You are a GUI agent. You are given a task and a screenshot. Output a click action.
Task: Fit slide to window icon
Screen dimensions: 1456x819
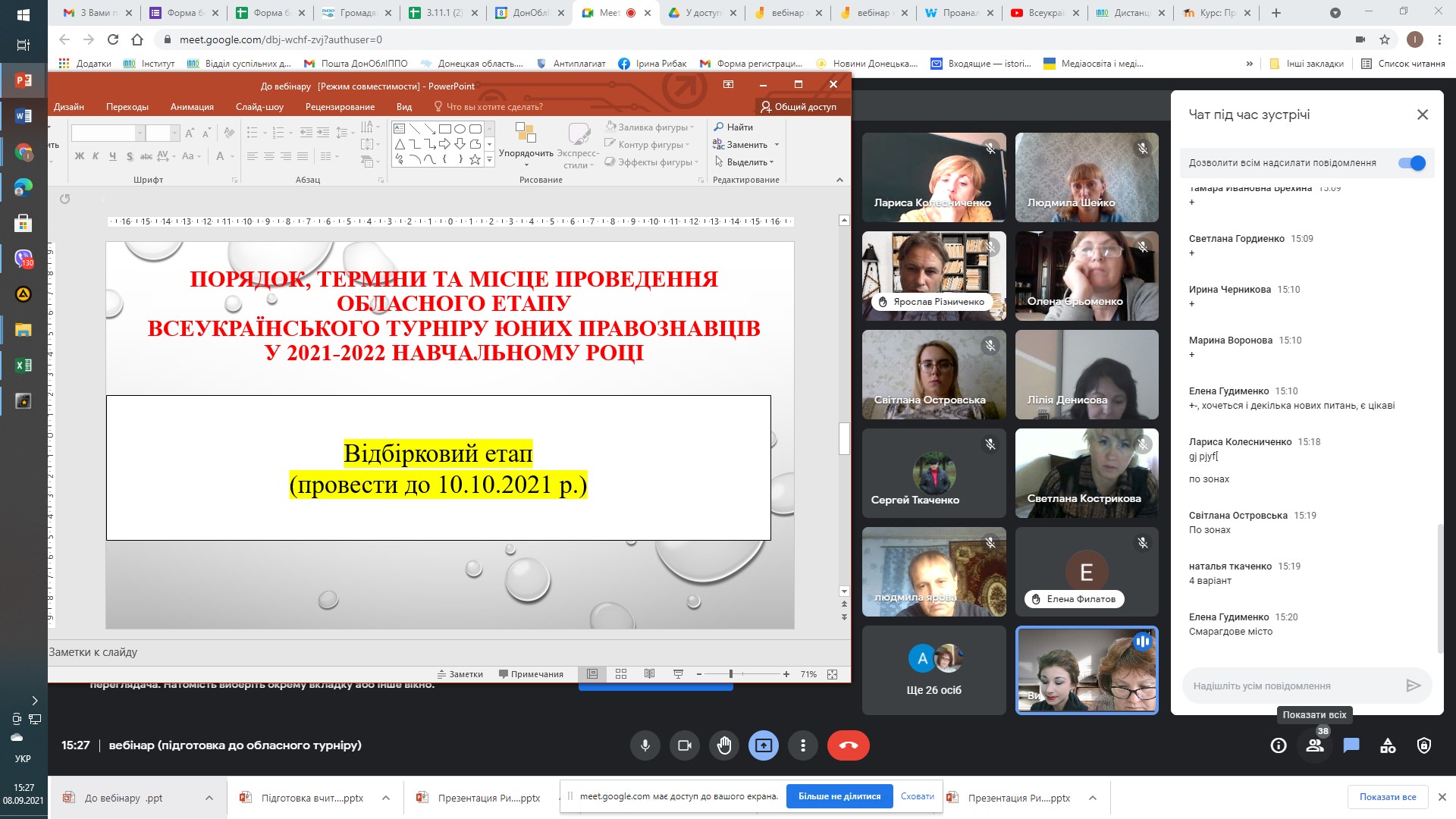[833, 674]
